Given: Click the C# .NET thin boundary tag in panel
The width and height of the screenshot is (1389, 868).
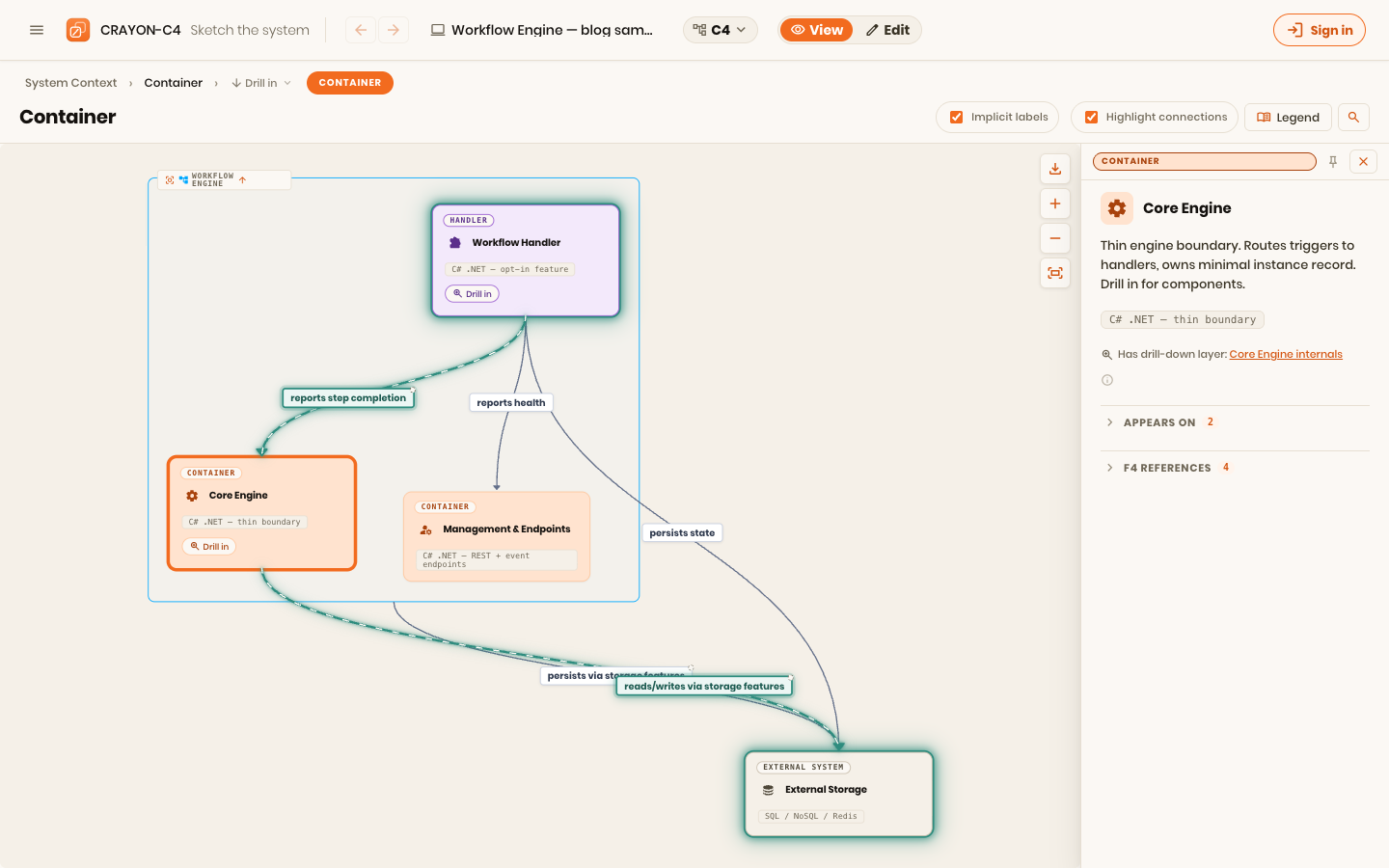Looking at the screenshot, I should coord(1183,319).
